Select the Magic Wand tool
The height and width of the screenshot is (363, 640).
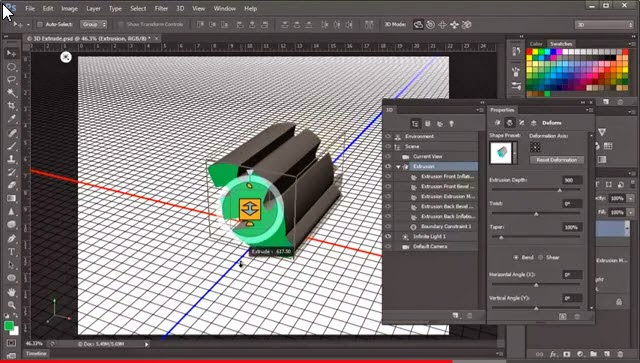click(x=11, y=93)
